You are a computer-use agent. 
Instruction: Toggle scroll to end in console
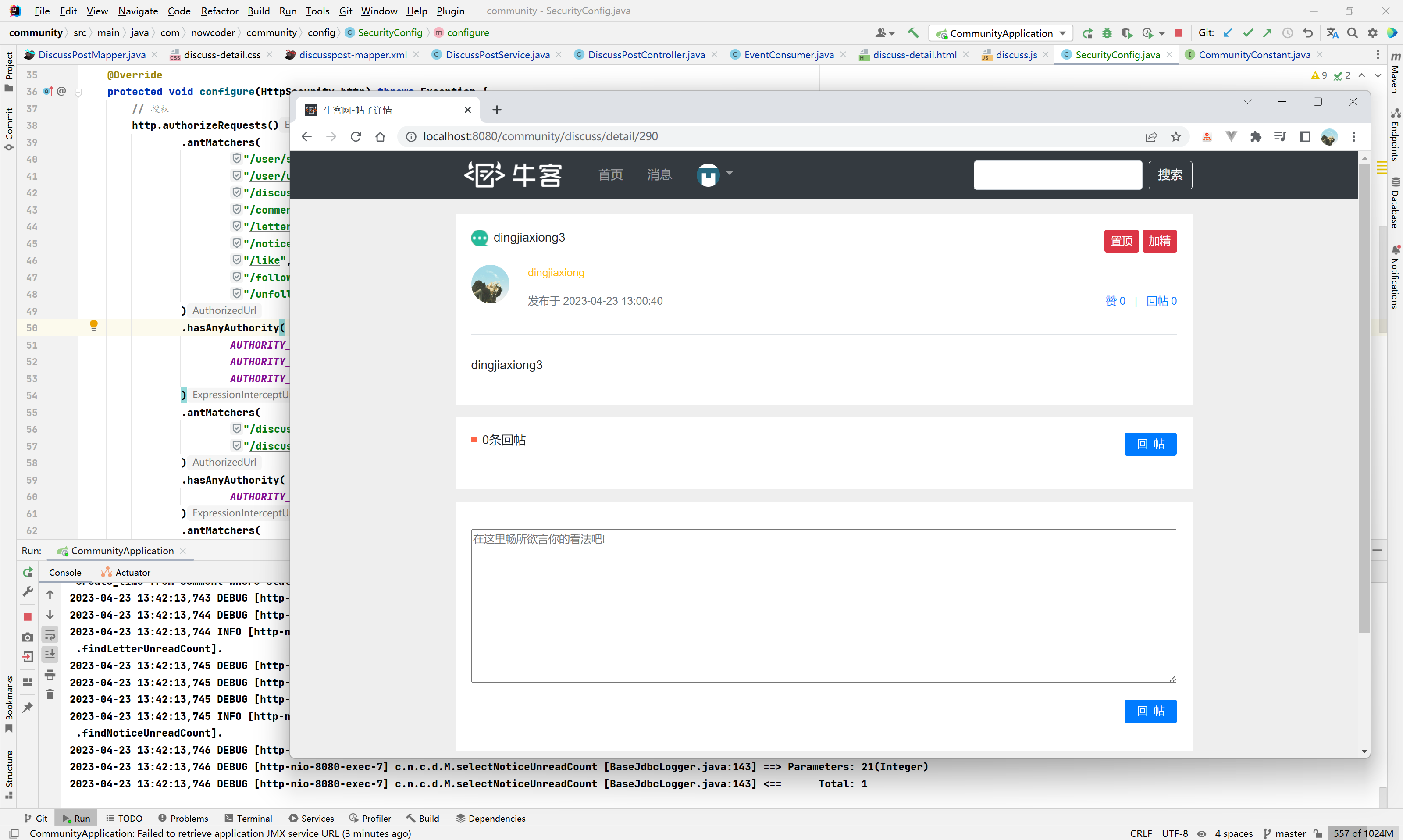click(x=50, y=655)
